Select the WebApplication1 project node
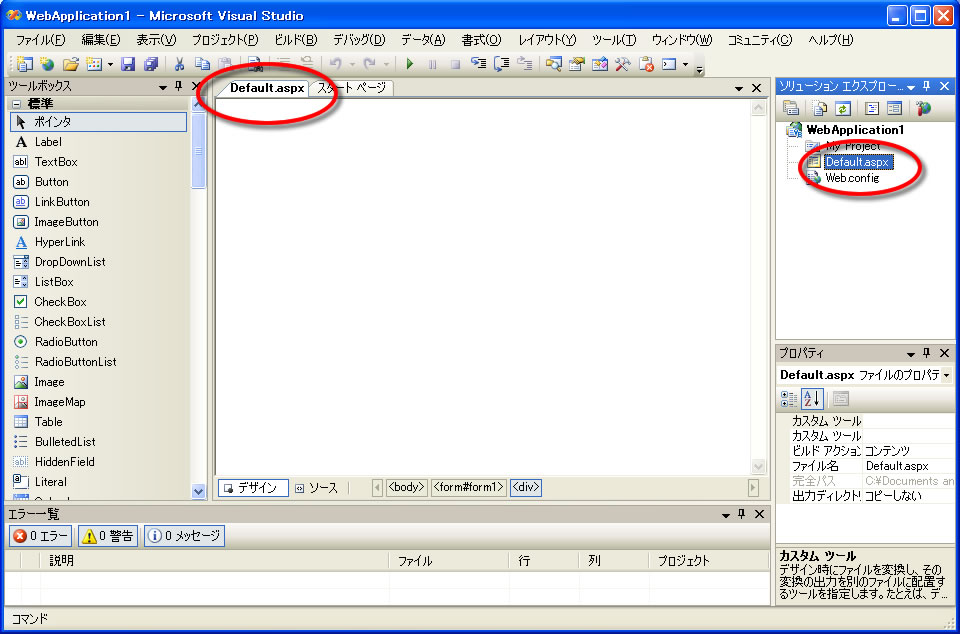 (855, 130)
